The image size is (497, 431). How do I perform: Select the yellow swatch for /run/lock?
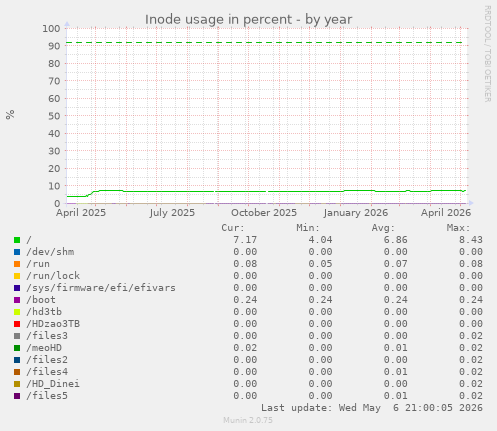(17, 276)
